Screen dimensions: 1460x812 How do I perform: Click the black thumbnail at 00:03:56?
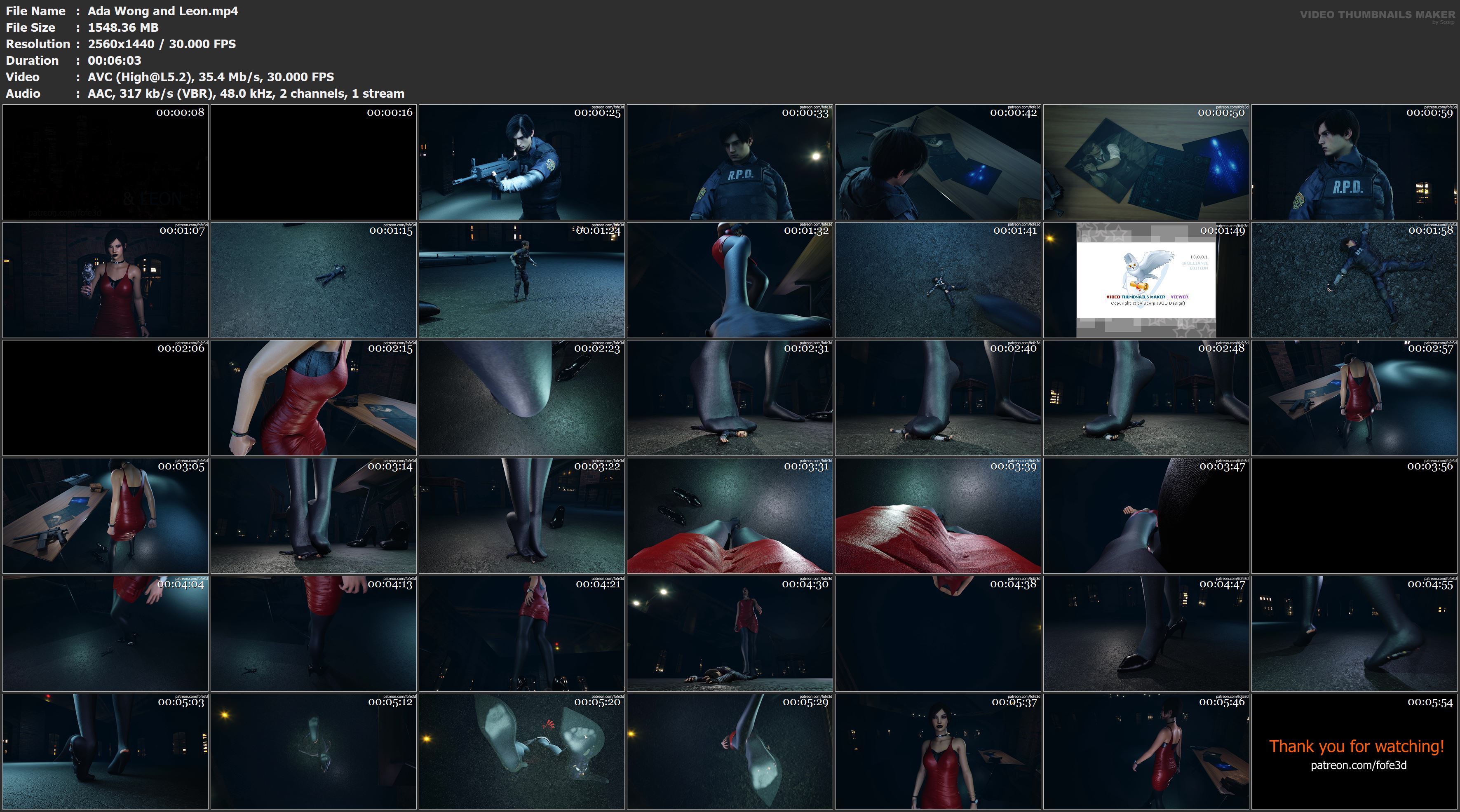[x=1354, y=516]
